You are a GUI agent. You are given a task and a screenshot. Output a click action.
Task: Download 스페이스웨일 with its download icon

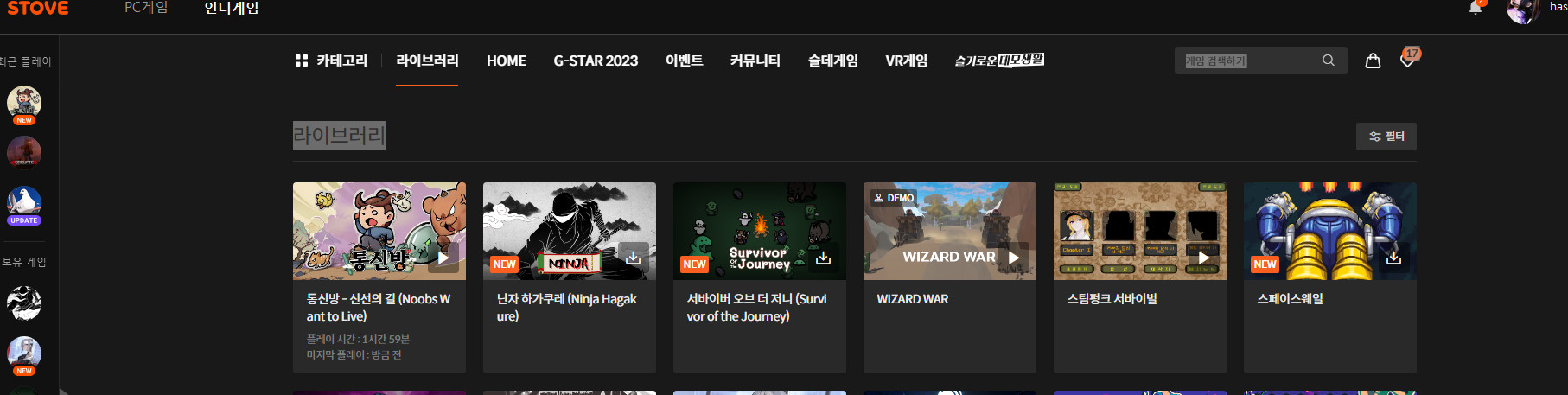click(1394, 257)
